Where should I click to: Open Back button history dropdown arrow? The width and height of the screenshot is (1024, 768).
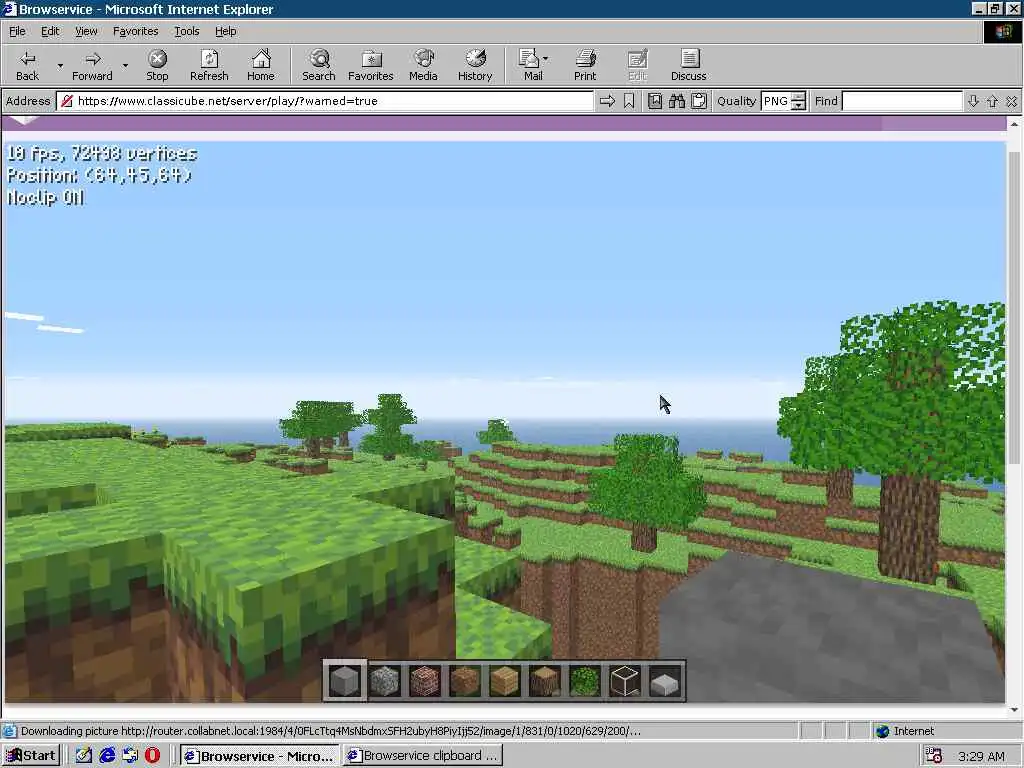click(60, 65)
